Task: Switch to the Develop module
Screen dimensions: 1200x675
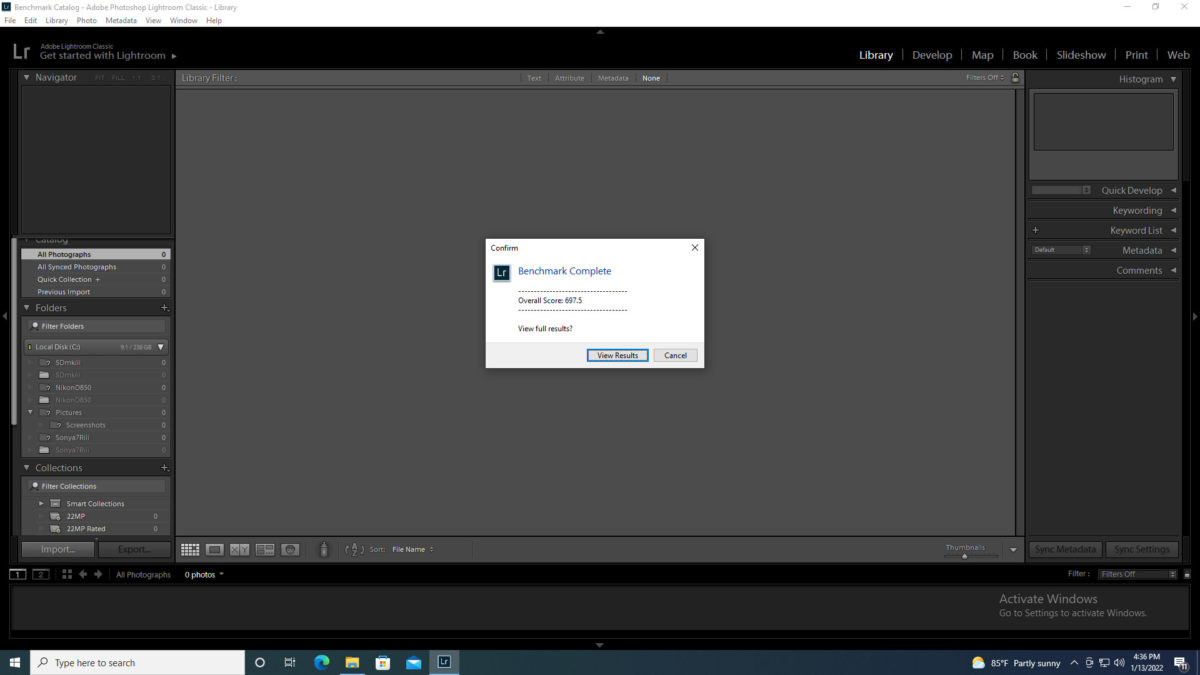Action: pyautogui.click(x=932, y=55)
